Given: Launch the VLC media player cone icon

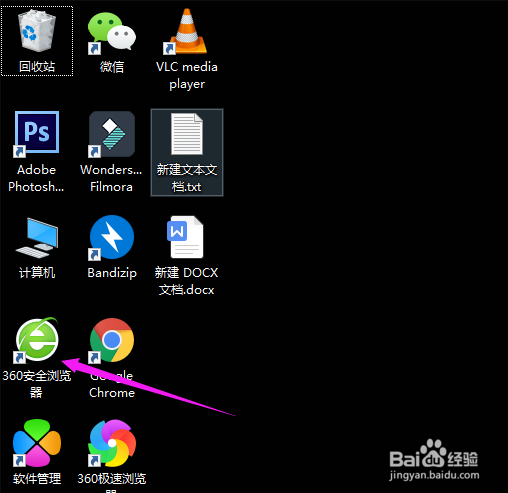Looking at the screenshot, I should pyautogui.click(x=186, y=32).
